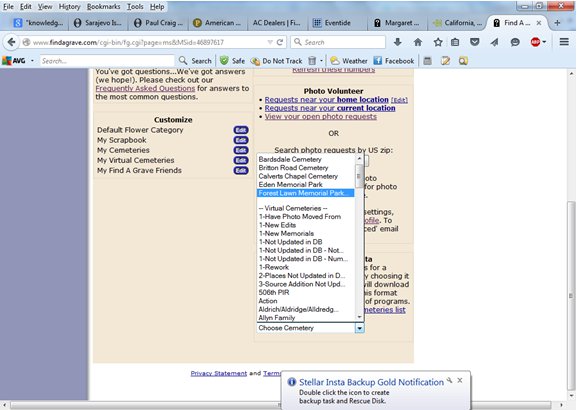
Task: Click AVG toolbar Search button
Action: 195,61
